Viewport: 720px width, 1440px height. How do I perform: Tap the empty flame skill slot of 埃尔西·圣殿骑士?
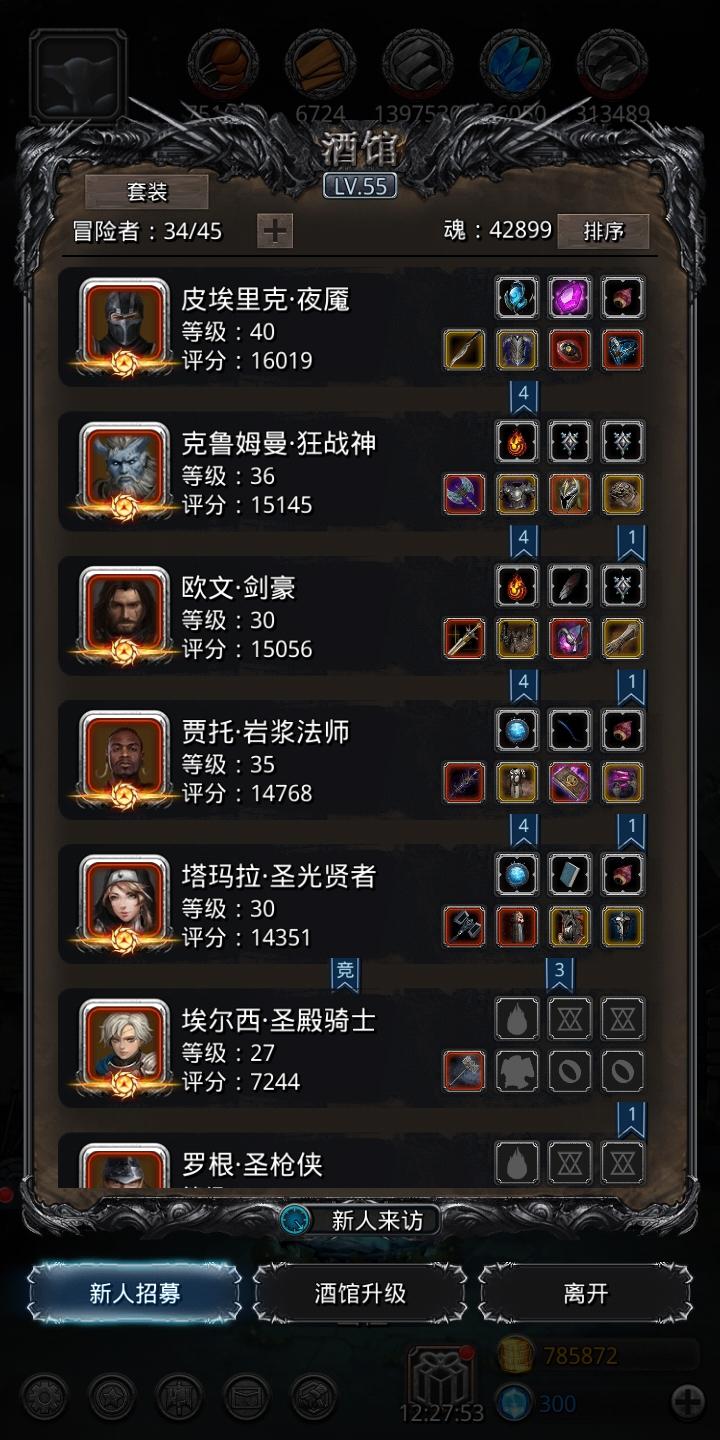(517, 1018)
